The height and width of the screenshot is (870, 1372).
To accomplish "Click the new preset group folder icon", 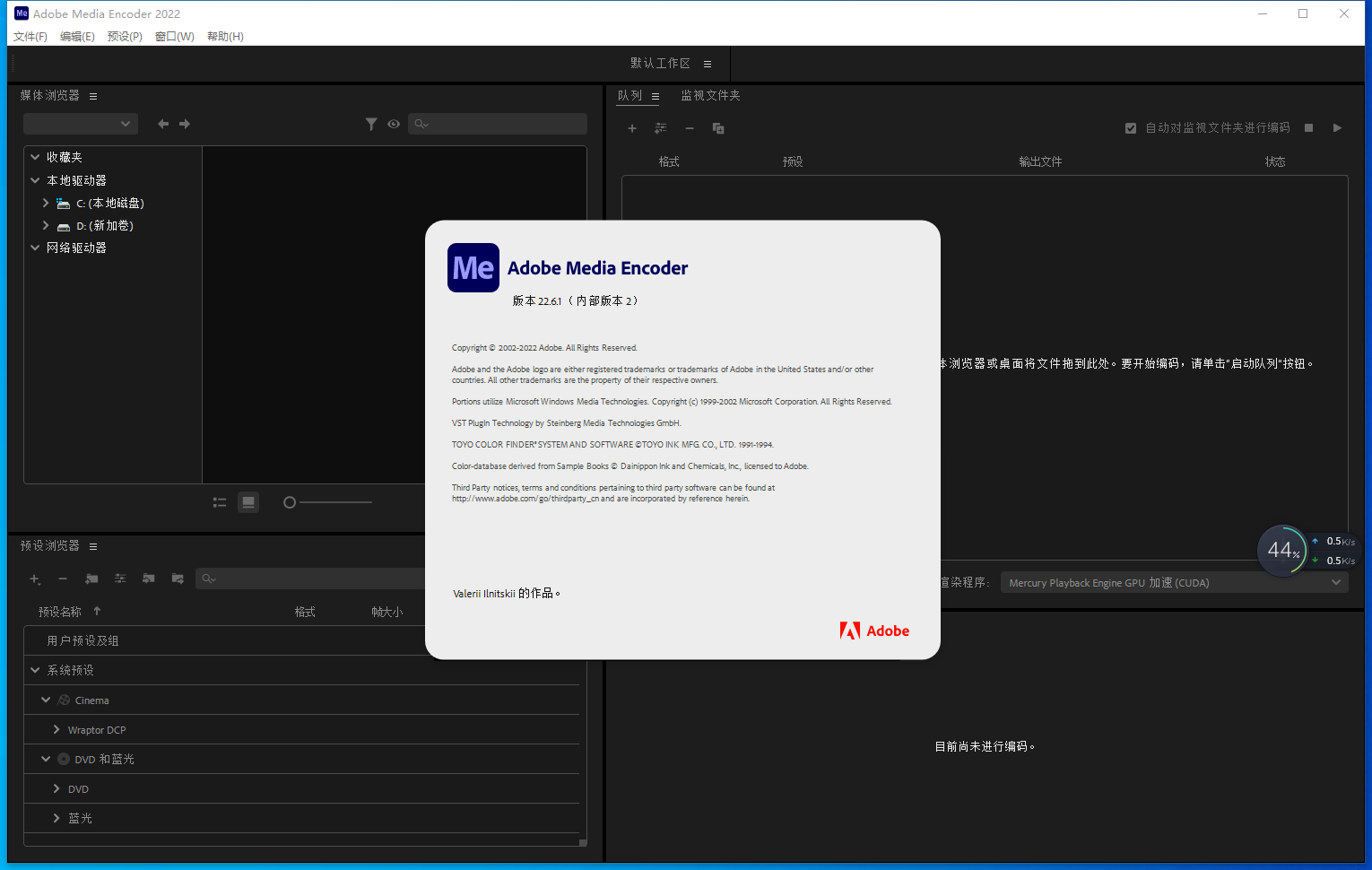I will coord(91,579).
